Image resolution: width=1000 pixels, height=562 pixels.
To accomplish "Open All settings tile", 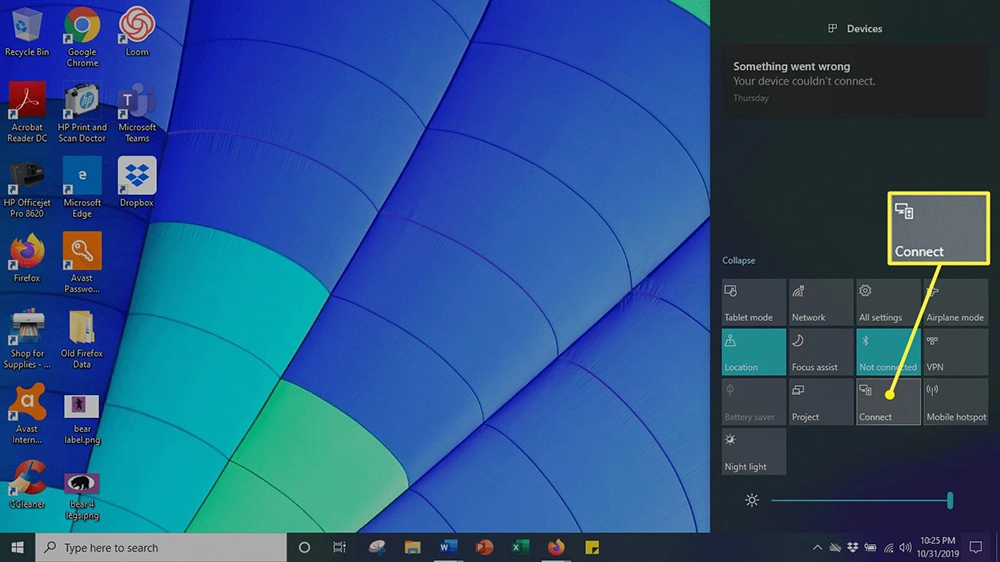I will click(888, 302).
